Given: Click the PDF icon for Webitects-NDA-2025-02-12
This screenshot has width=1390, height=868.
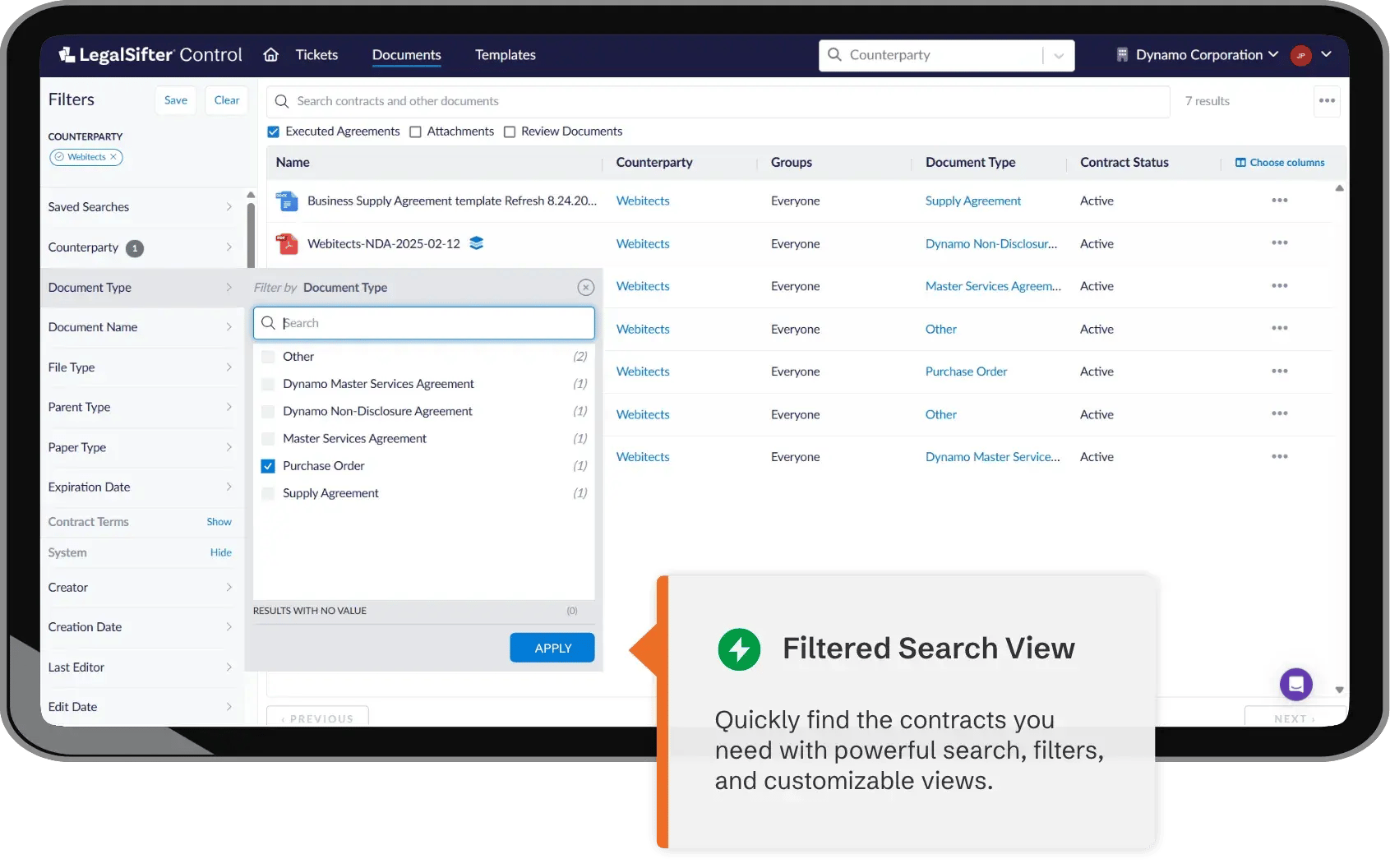Looking at the screenshot, I should (287, 243).
